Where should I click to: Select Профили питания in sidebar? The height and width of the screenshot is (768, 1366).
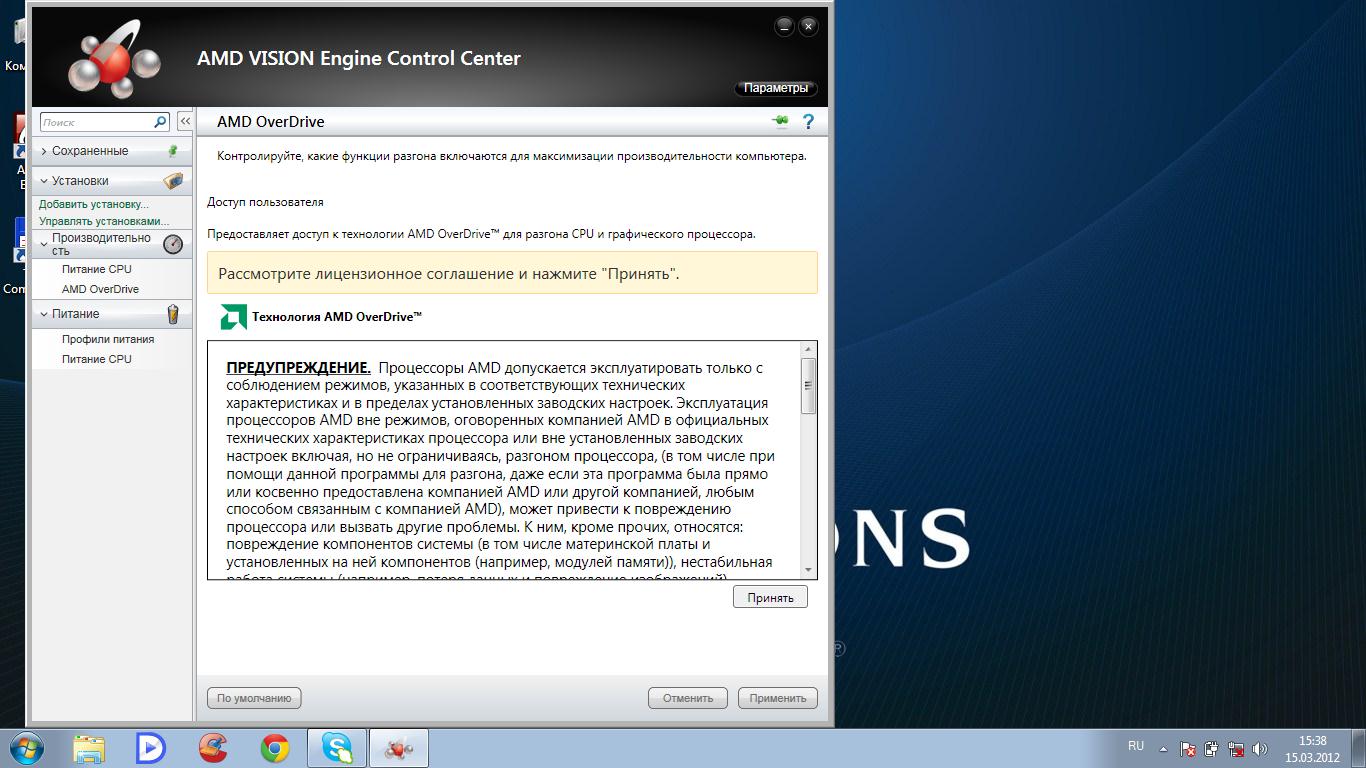point(108,339)
